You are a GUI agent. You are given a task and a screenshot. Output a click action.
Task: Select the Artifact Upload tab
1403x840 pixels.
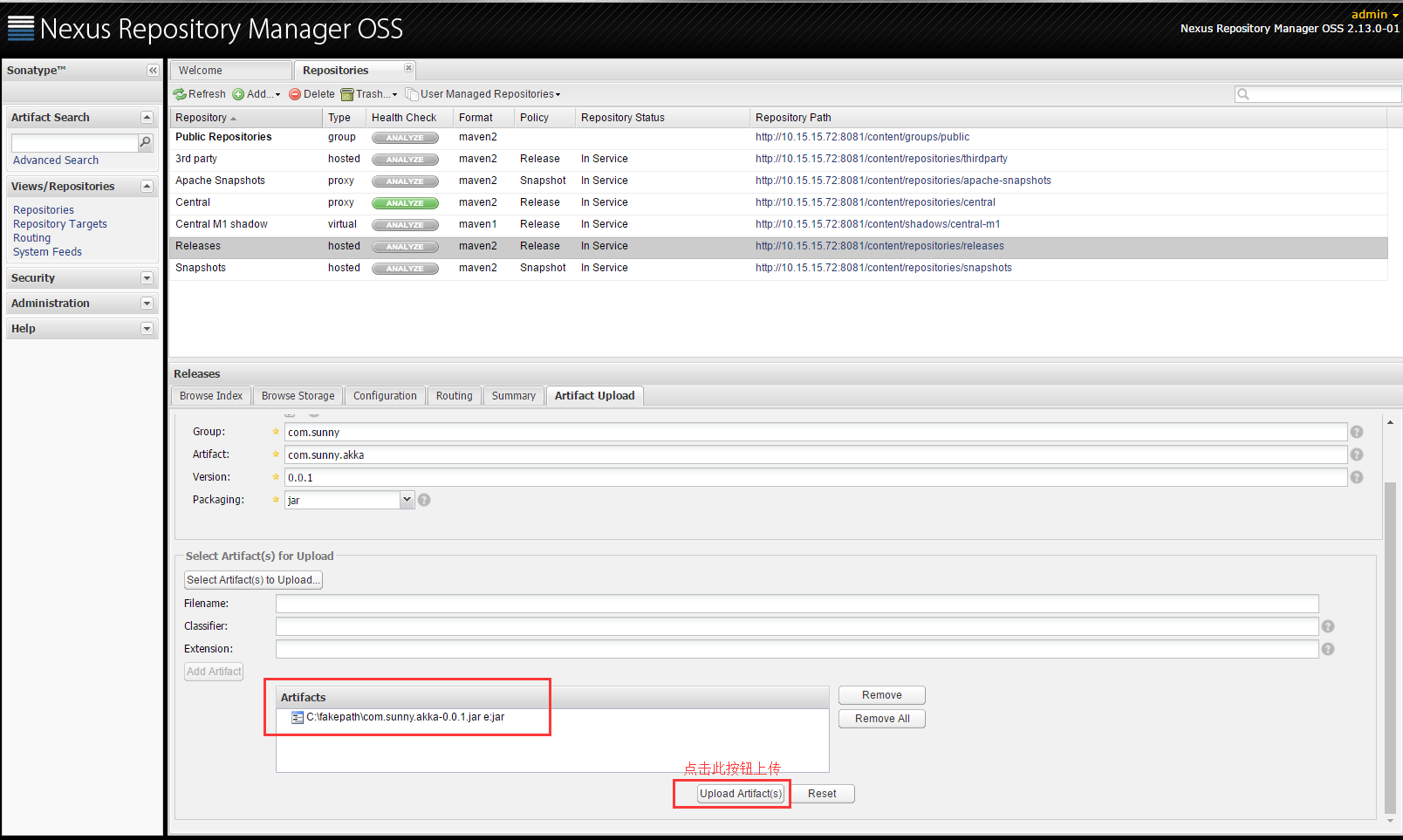(595, 396)
